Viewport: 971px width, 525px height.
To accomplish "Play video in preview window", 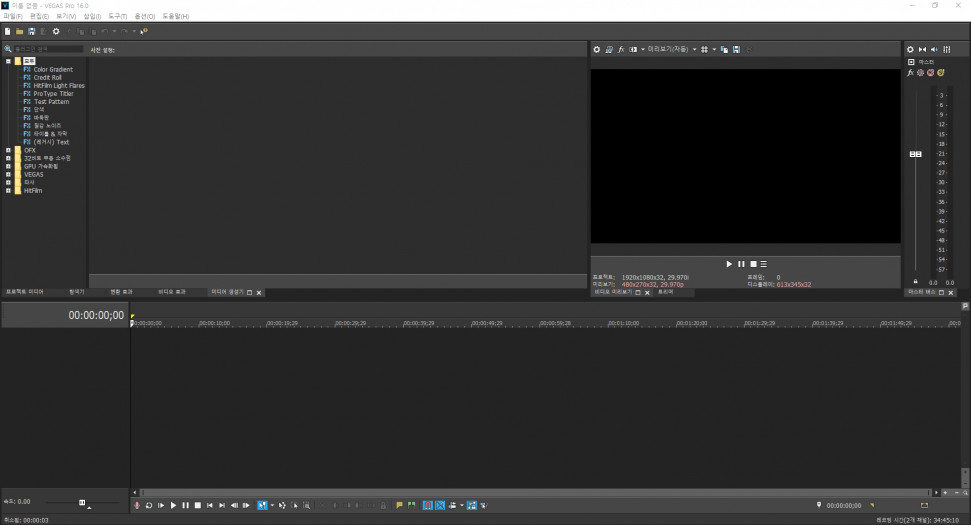I will [x=729, y=264].
